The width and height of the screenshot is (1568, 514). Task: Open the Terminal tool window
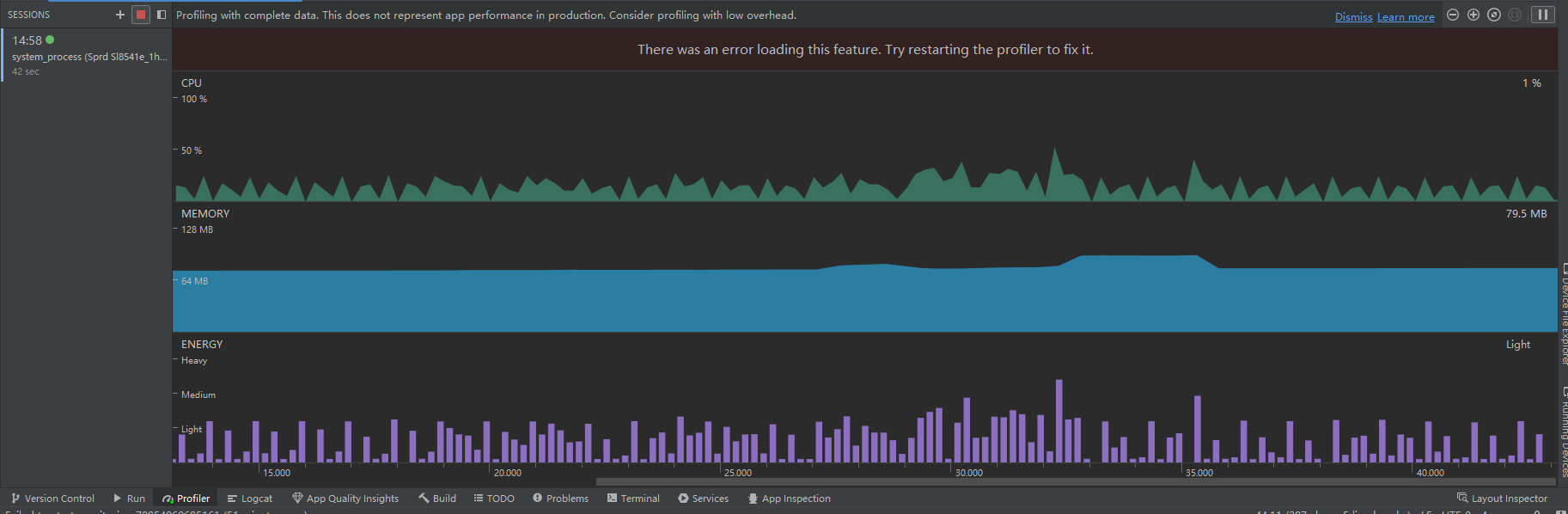pyautogui.click(x=633, y=499)
